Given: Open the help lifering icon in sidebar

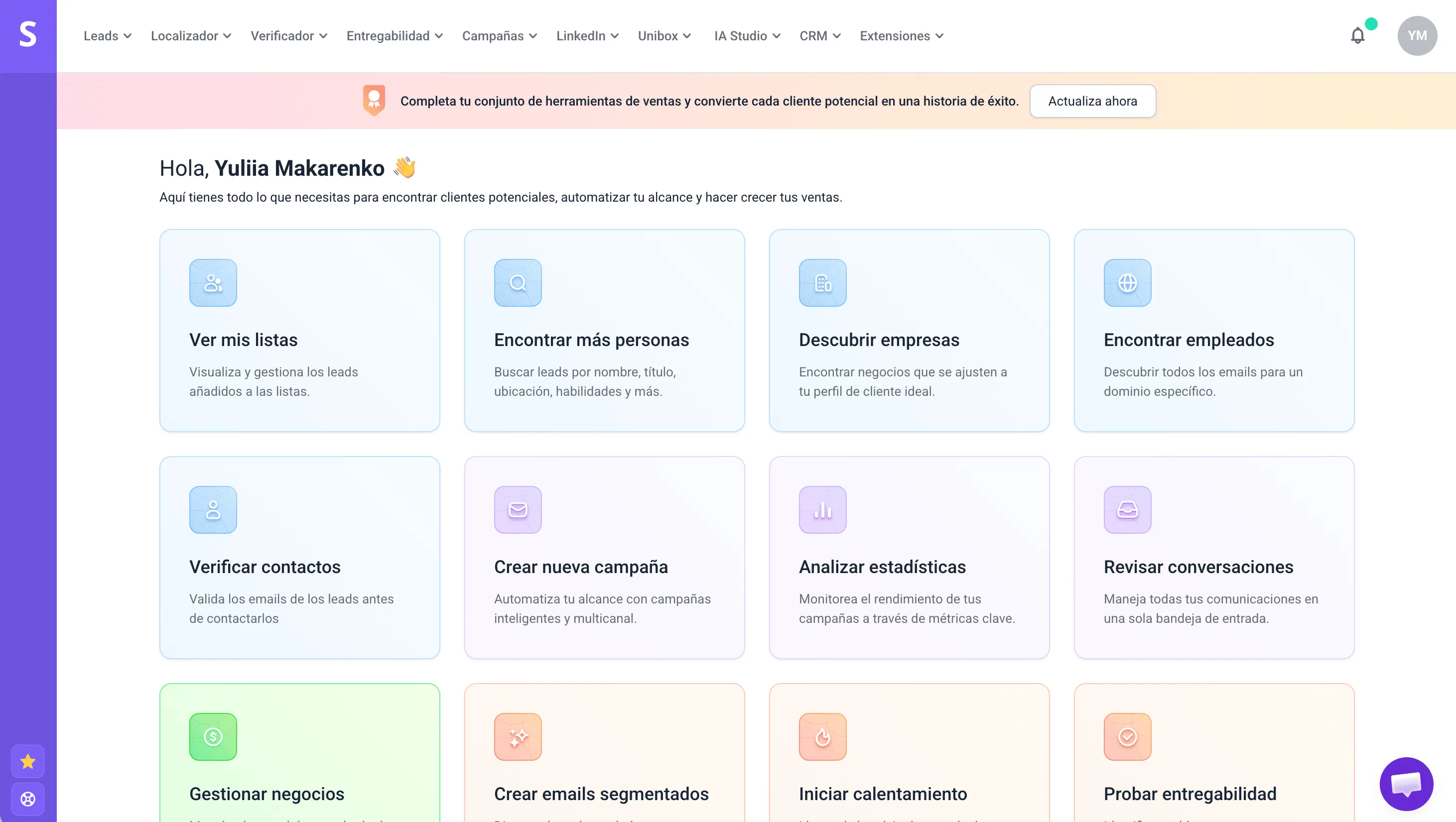Looking at the screenshot, I should (x=27, y=799).
